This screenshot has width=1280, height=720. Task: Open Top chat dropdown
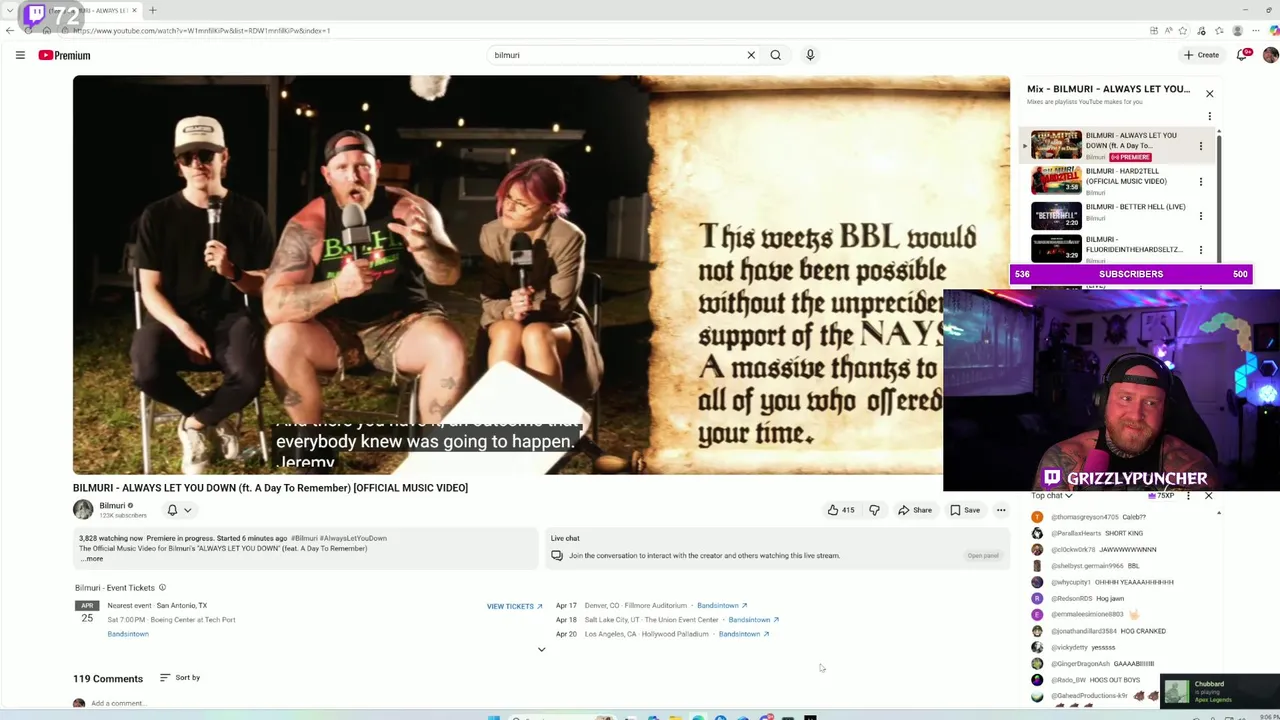point(1052,496)
